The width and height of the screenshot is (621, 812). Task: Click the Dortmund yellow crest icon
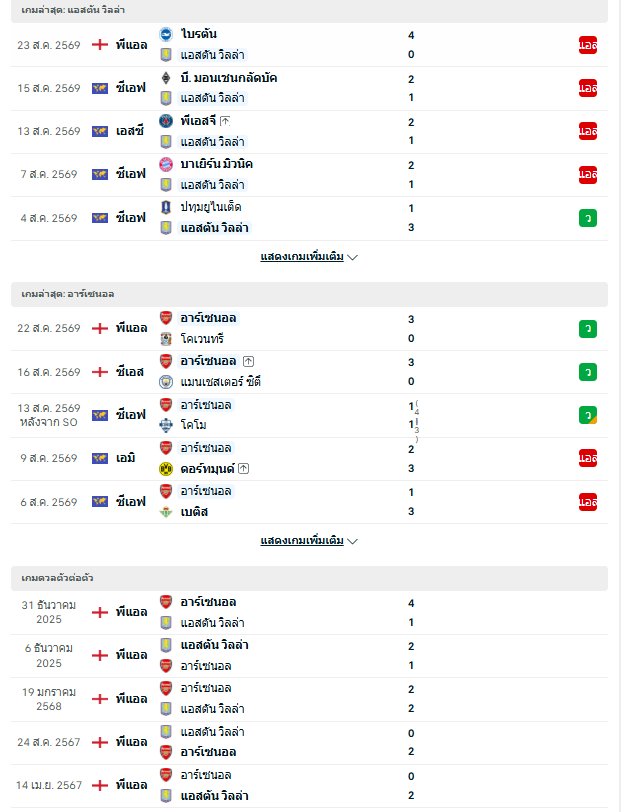tap(166, 469)
